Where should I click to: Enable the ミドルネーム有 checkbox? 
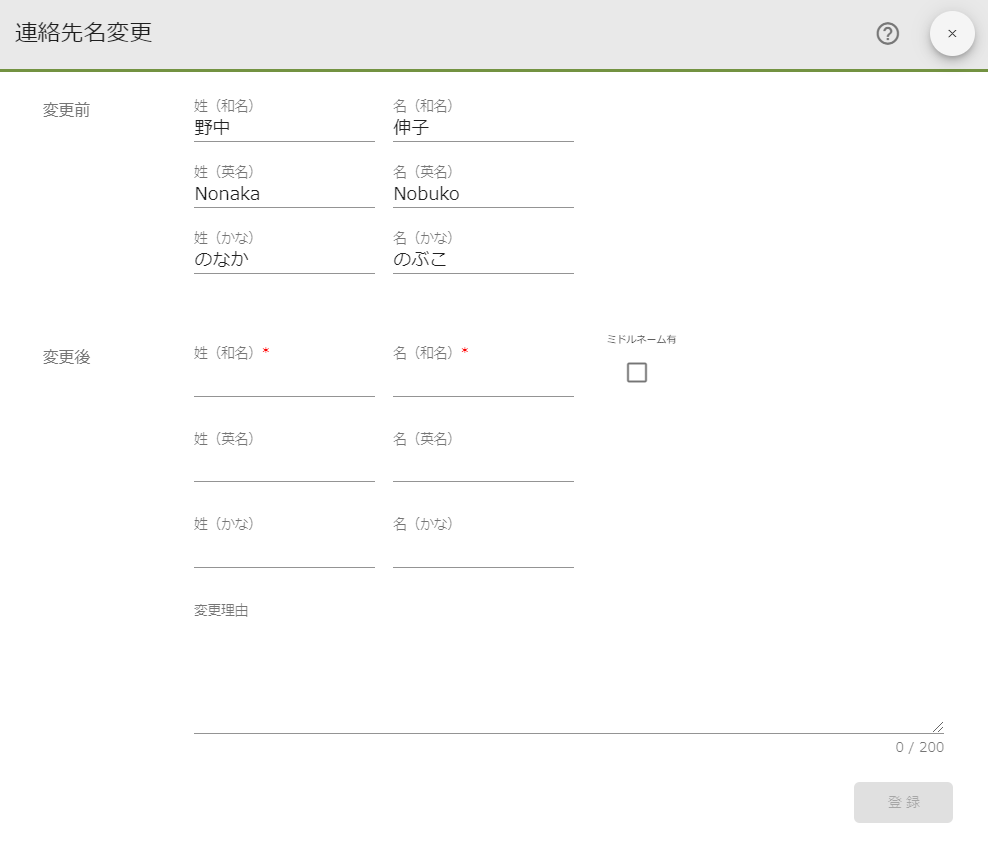pos(637,372)
